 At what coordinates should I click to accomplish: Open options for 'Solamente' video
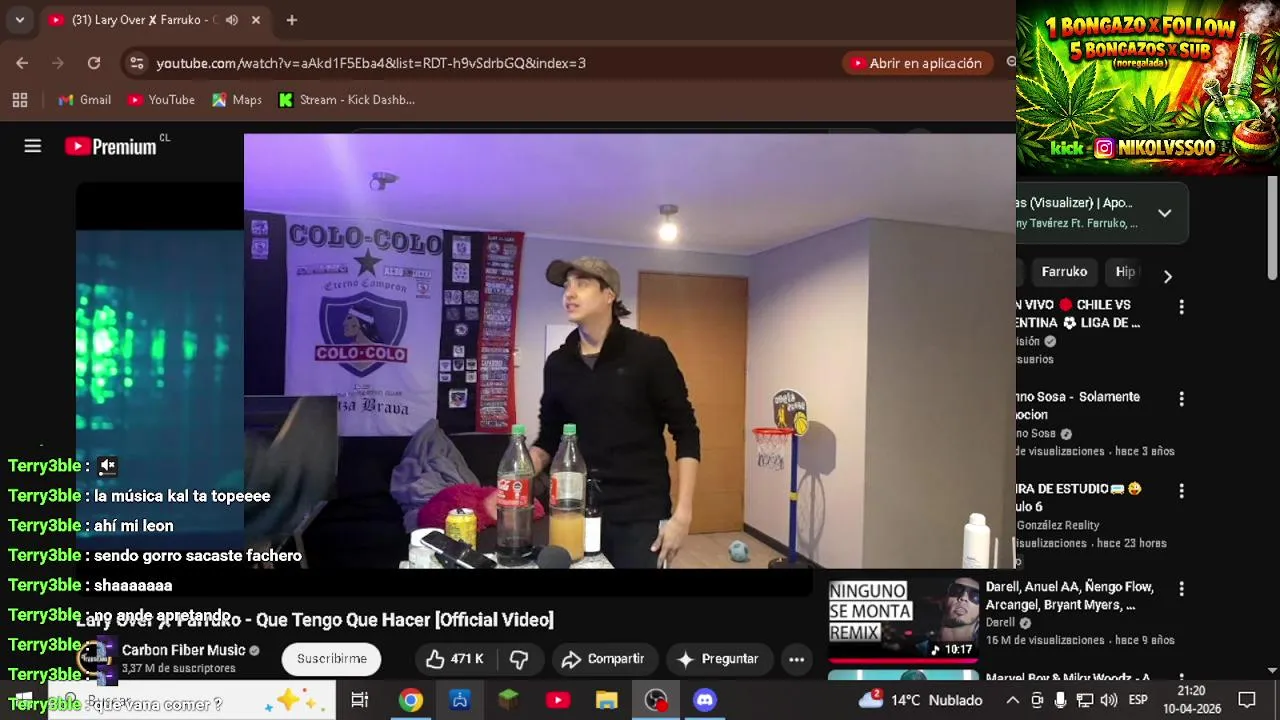1181,399
